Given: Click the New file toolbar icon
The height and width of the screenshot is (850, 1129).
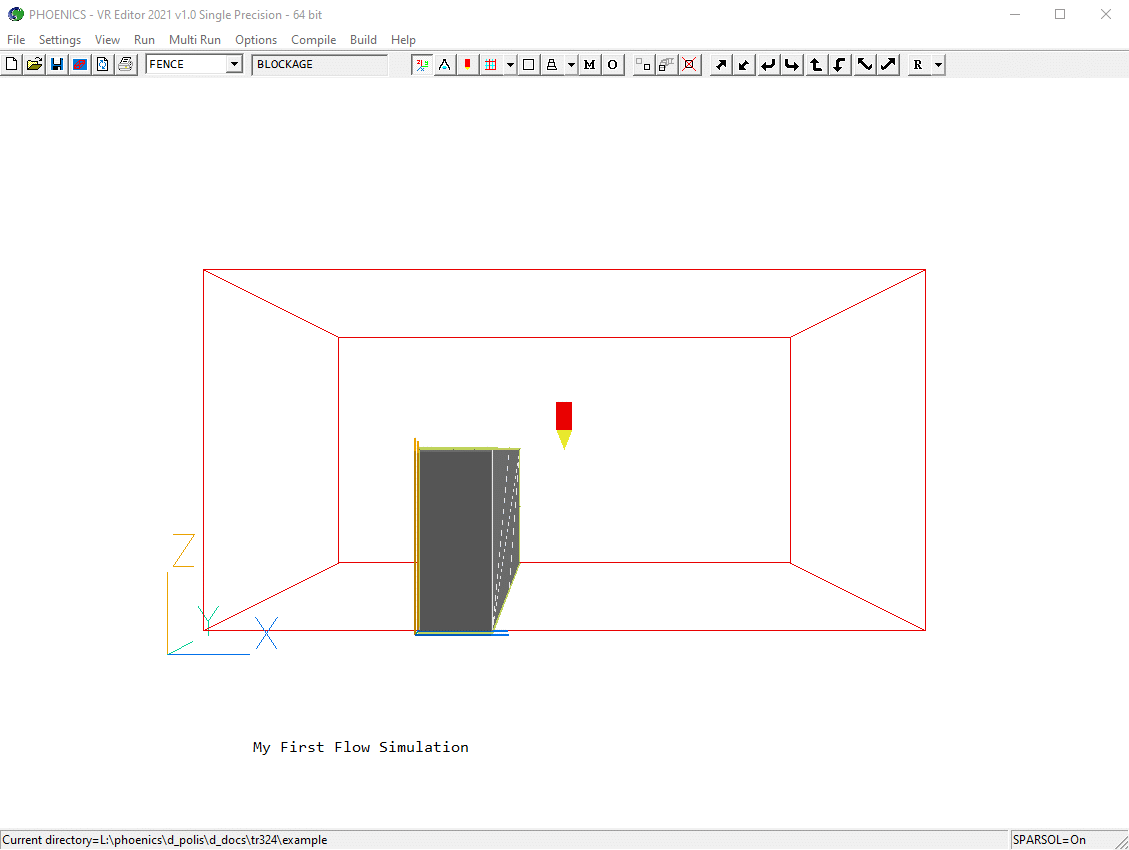Looking at the screenshot, I should tap(11, 65).
